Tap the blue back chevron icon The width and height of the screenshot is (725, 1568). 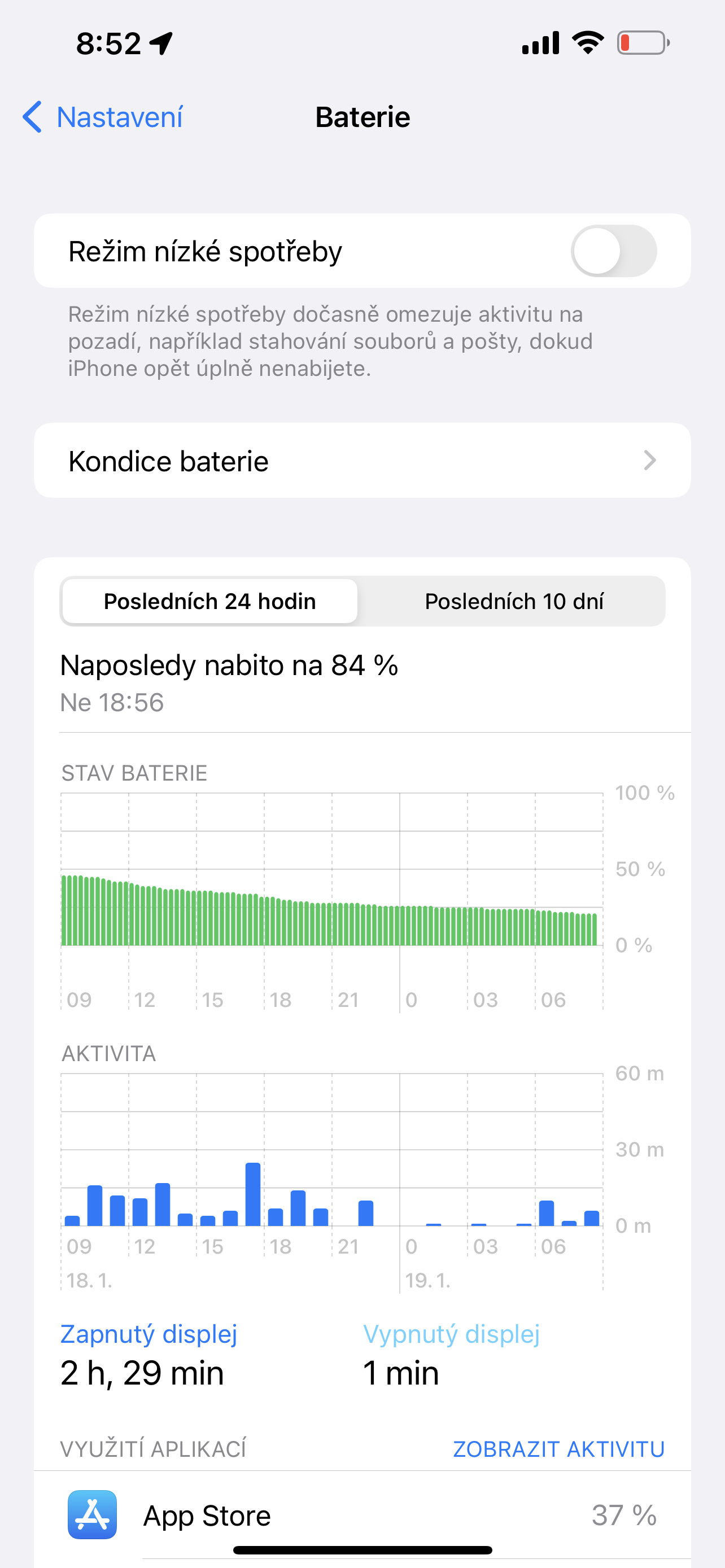[32, 117]
